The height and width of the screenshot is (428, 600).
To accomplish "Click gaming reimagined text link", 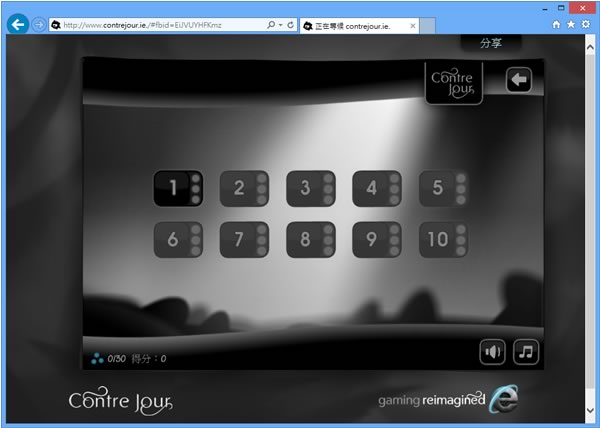I will [432, 400].
